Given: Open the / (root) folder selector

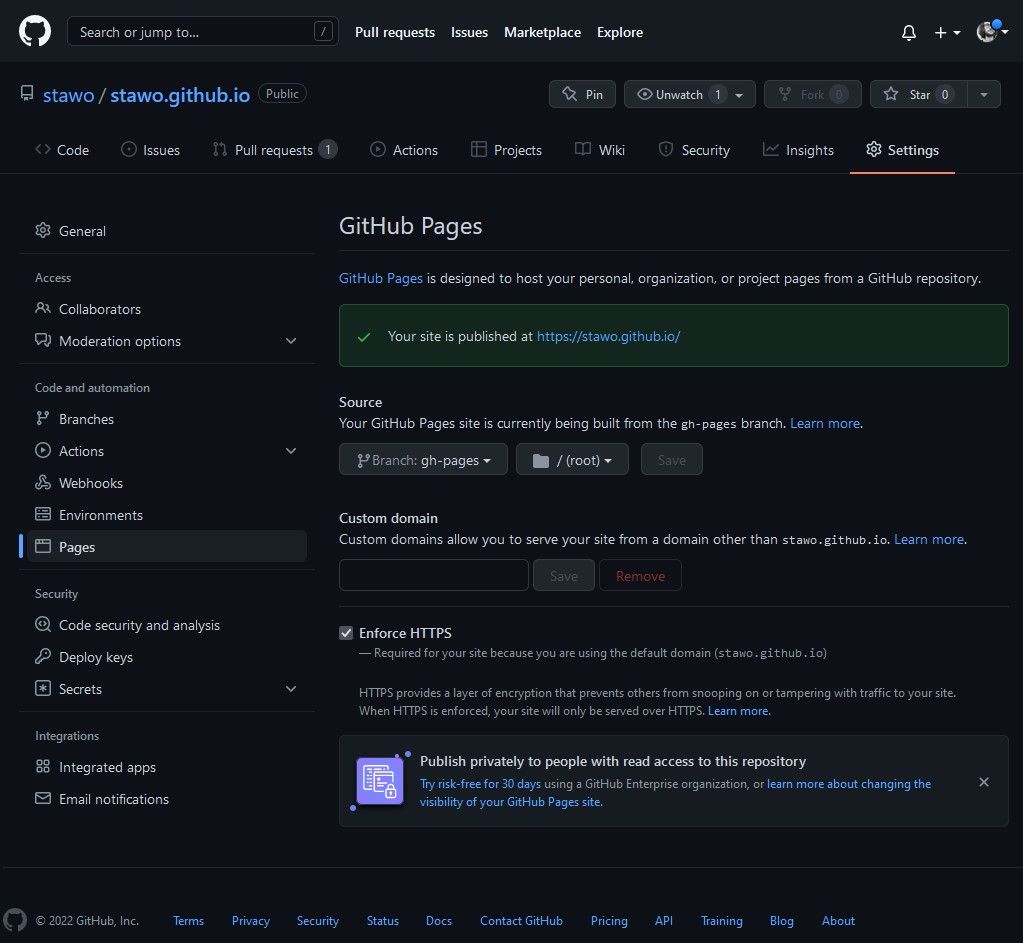Looking at the screenshot, I should point(572,459).
